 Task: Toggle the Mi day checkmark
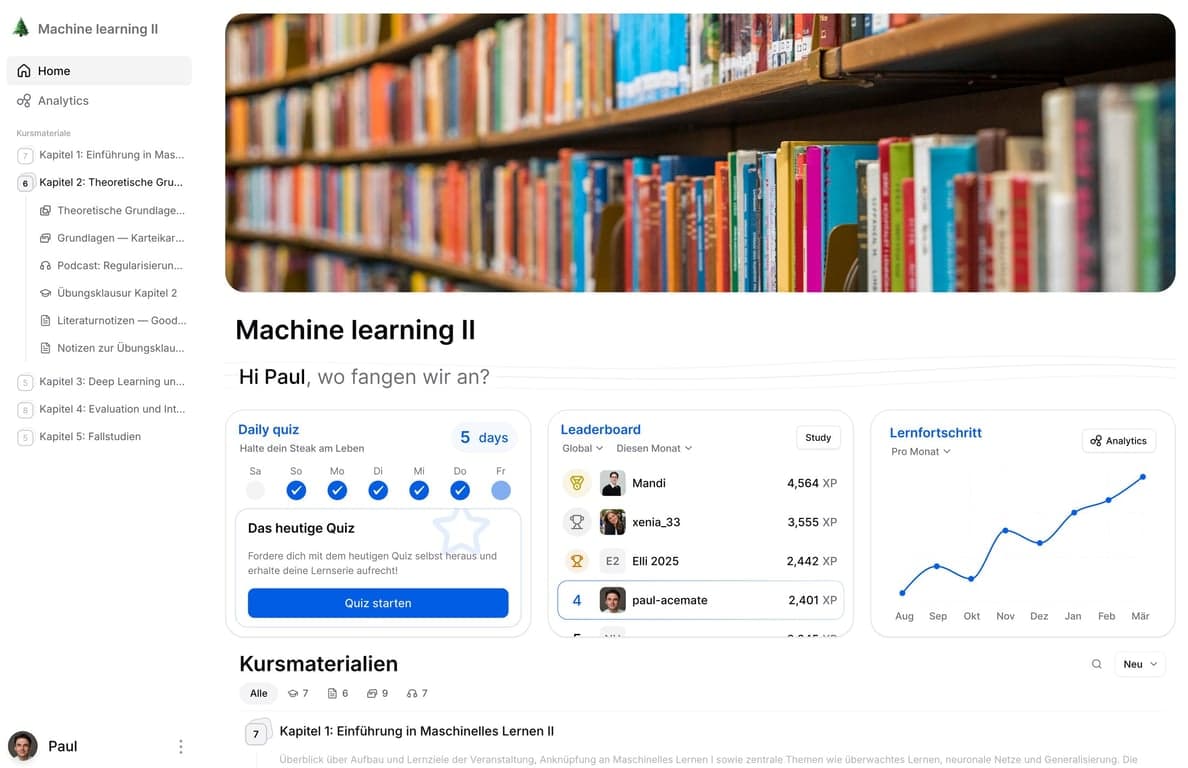pos(419,491)
